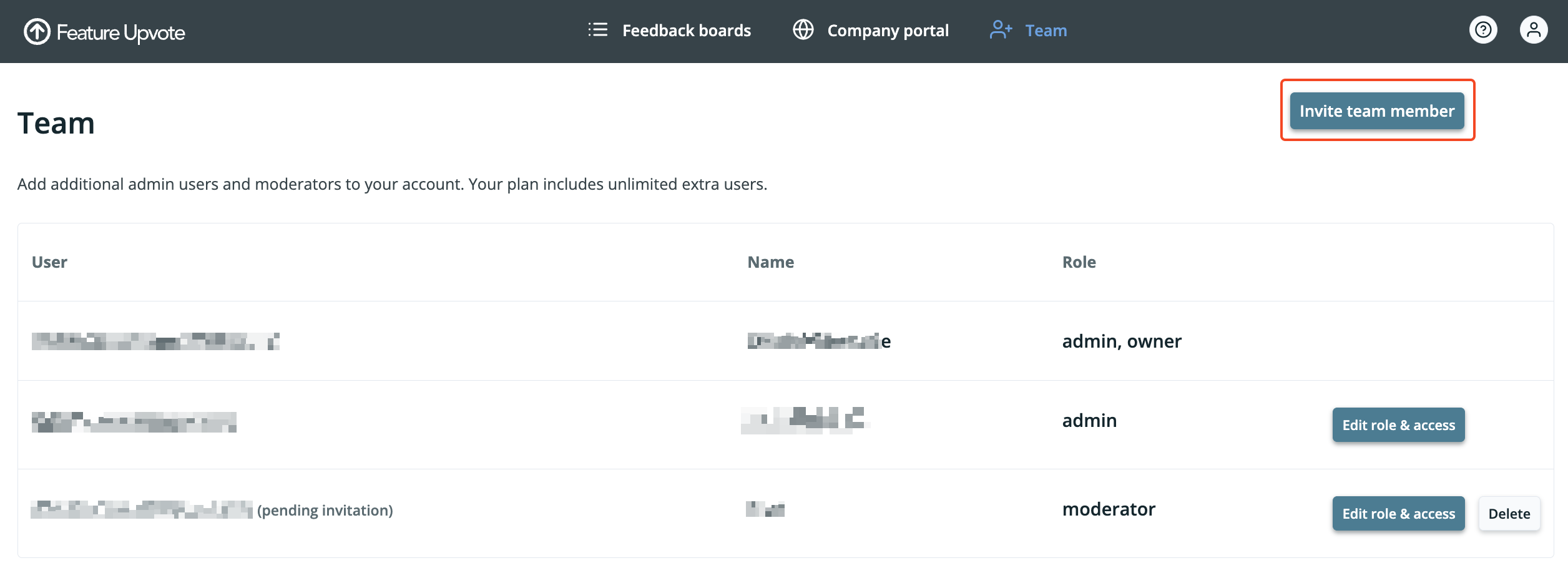Click the Role column header
This screenshot has width=1568, height=568.
point(1079,262)
